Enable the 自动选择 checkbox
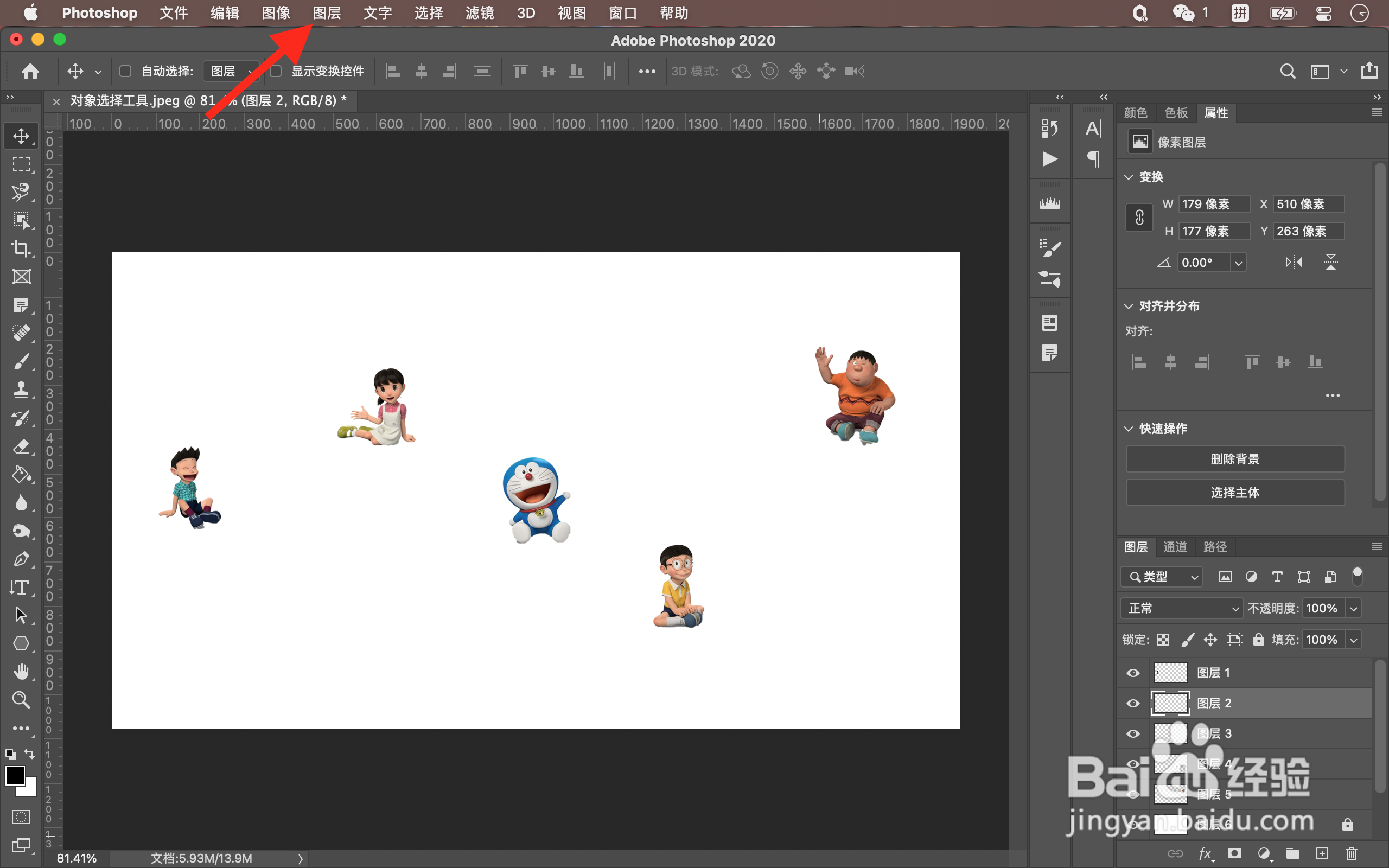The image size is (1389, 868). pos(125,71)
